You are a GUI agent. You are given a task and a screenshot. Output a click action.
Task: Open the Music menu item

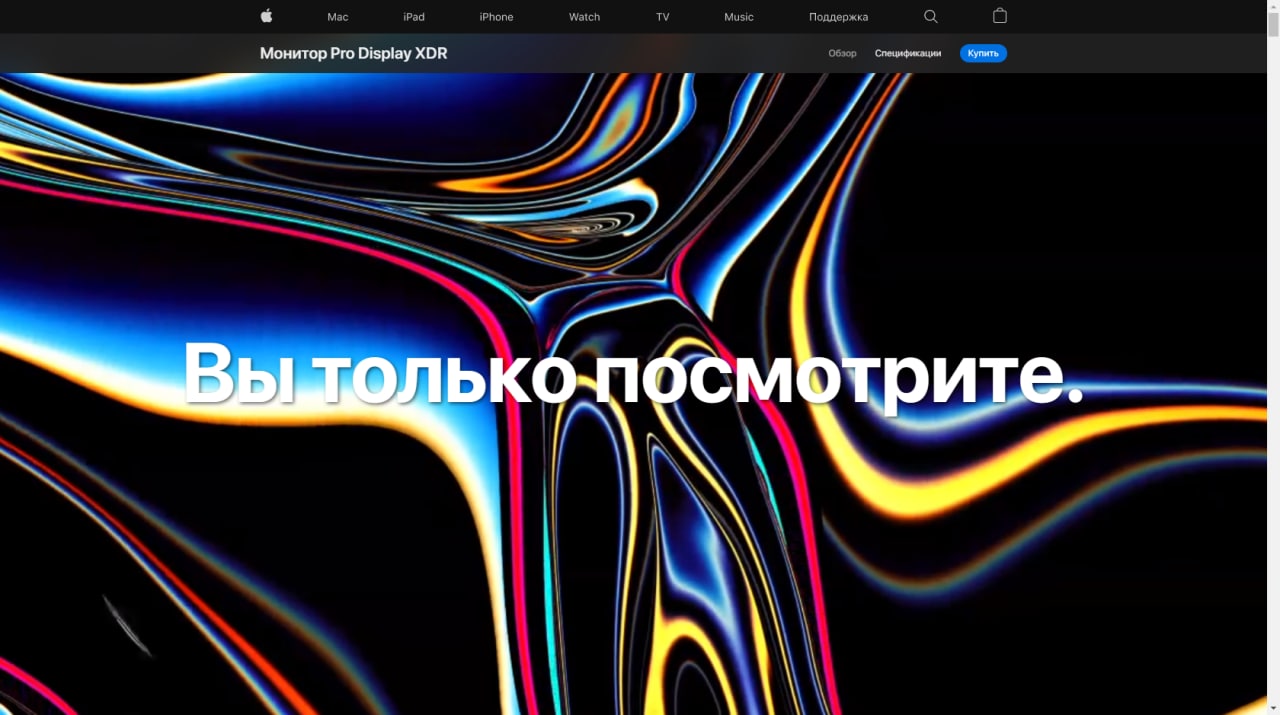click(739, 17)
